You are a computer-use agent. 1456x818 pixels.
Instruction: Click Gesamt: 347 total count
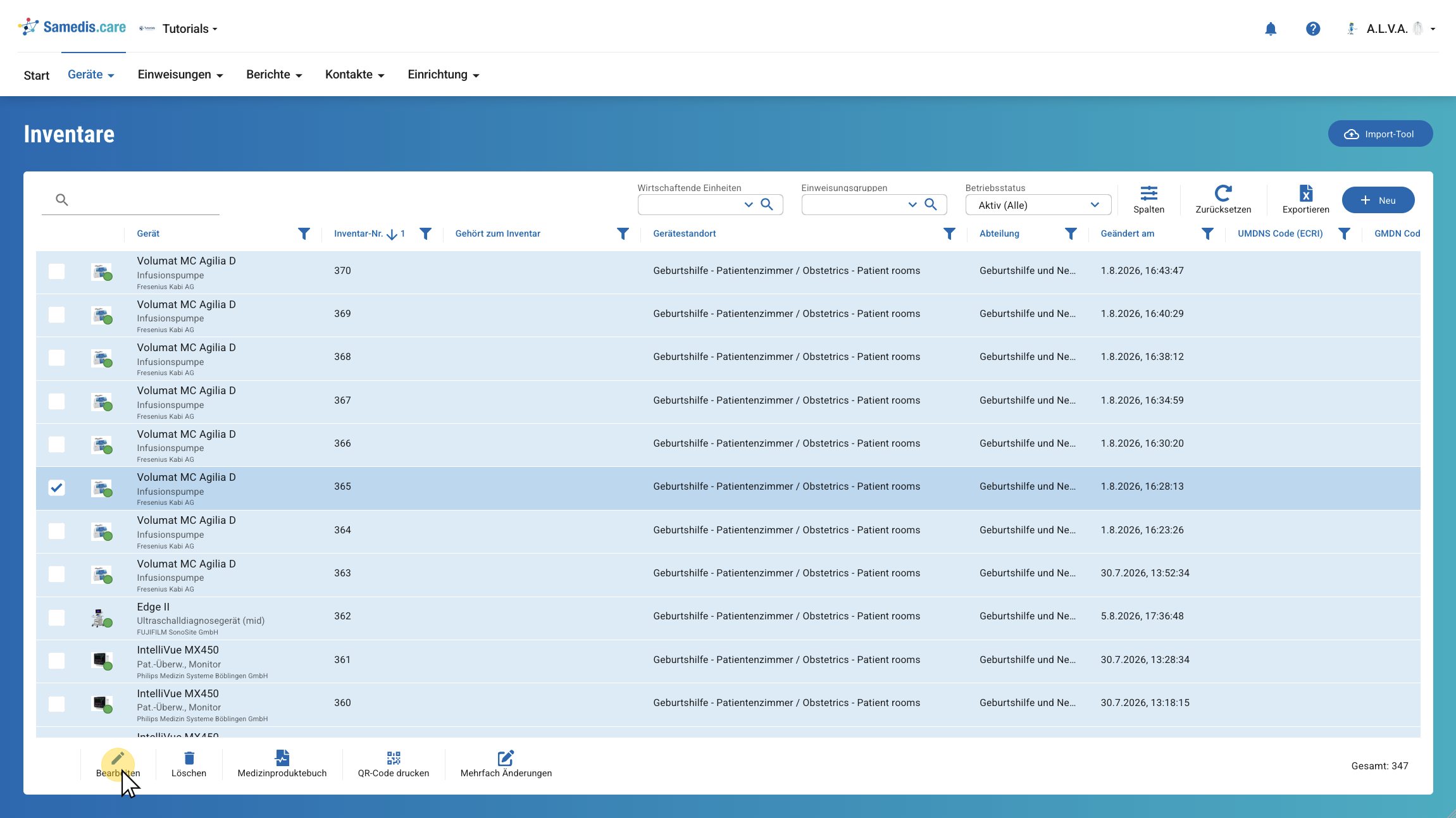coord(1379,766)
